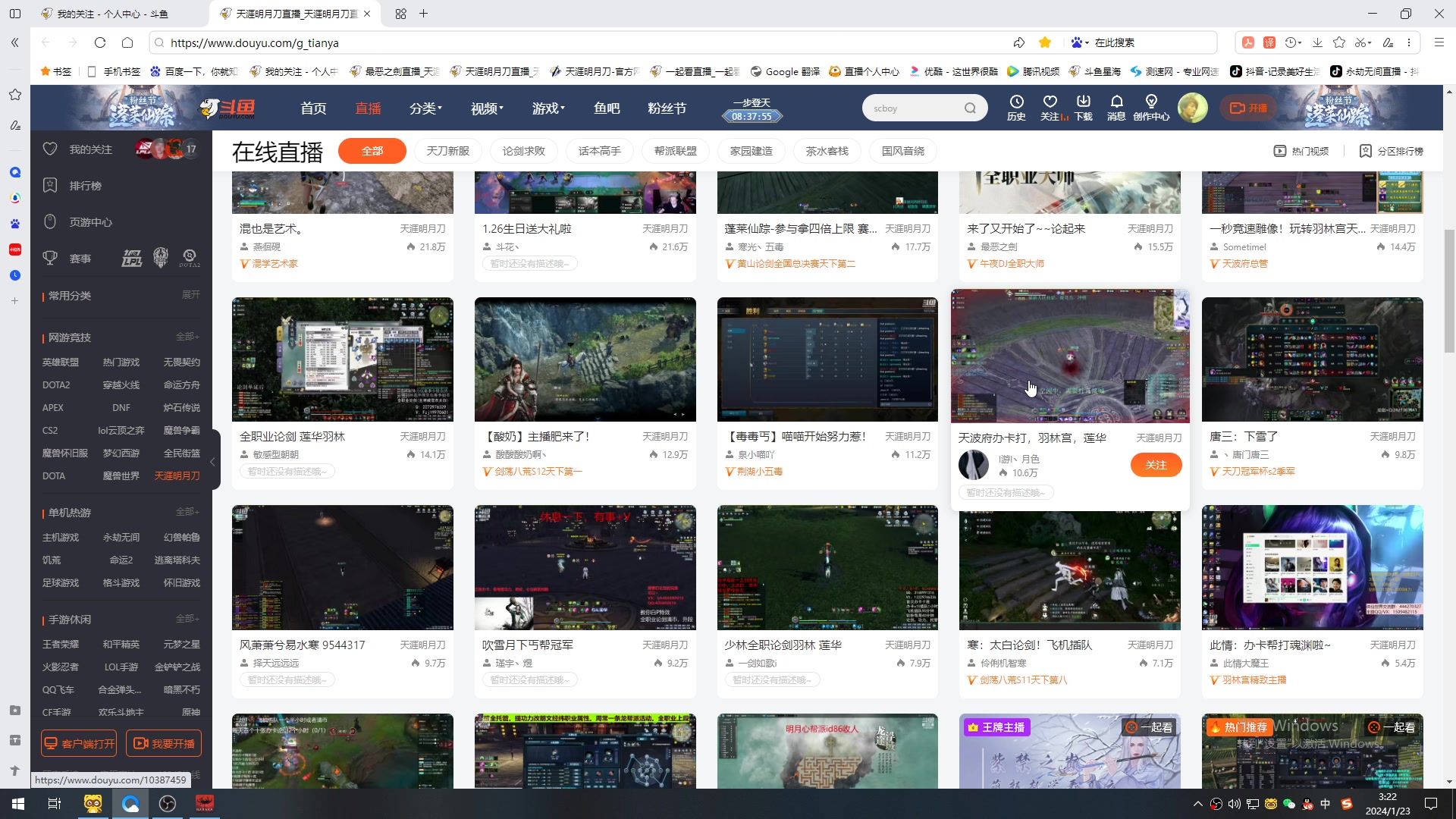Open the user avatar in site header
Screen dimensions: 1456x819
click(1192, 108)
